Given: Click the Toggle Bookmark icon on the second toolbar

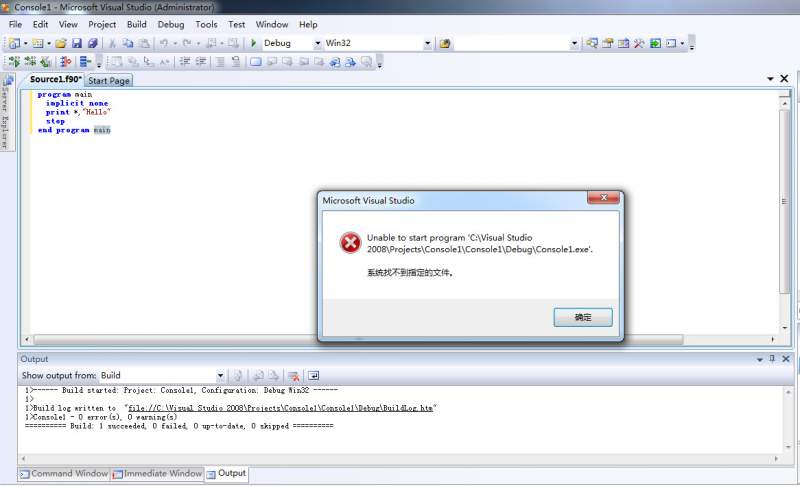Looking at the screenshot, I should (256, 62).
